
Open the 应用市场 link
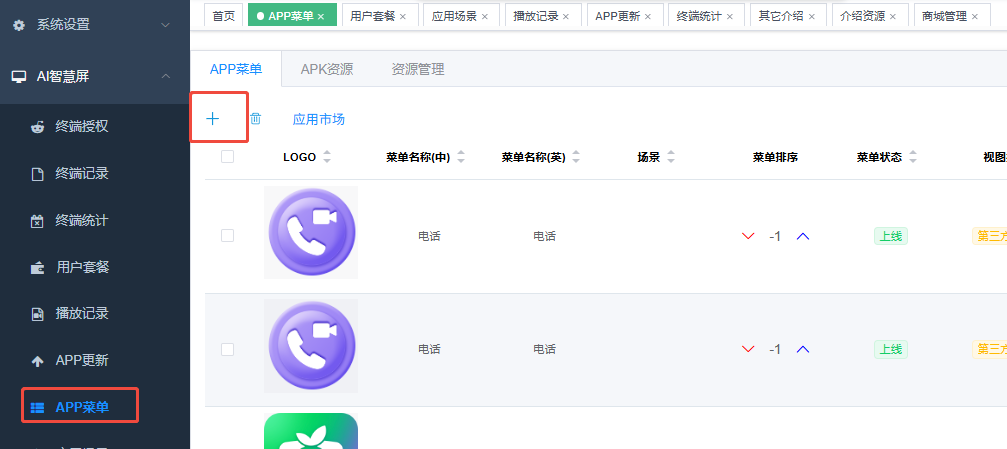pyautogui.click(x=318, y=119)
